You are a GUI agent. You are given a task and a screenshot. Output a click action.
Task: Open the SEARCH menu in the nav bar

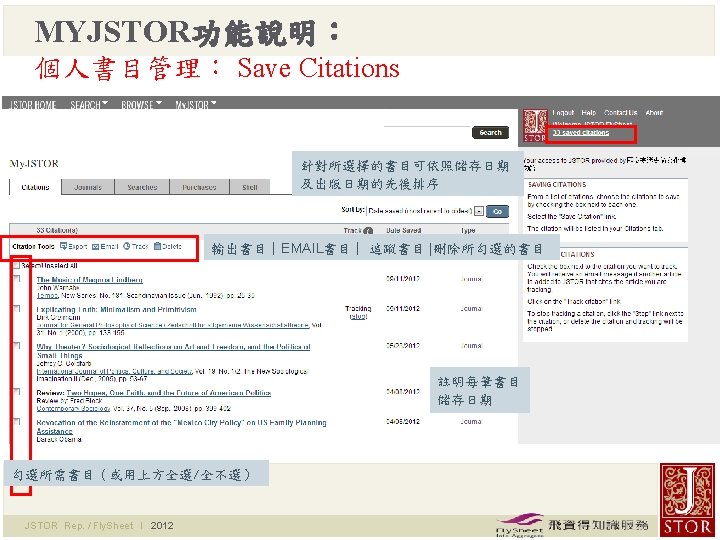89,105
